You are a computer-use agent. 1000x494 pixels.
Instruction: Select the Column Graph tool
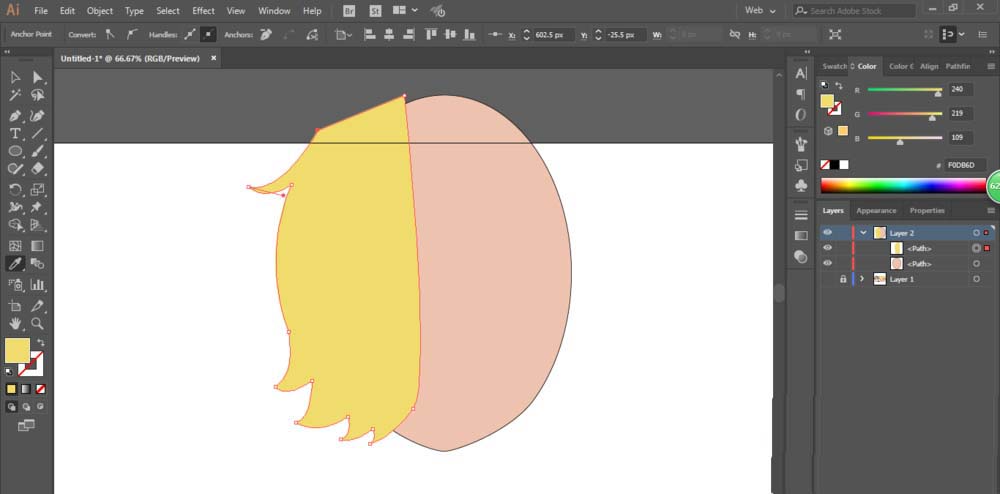38,284
